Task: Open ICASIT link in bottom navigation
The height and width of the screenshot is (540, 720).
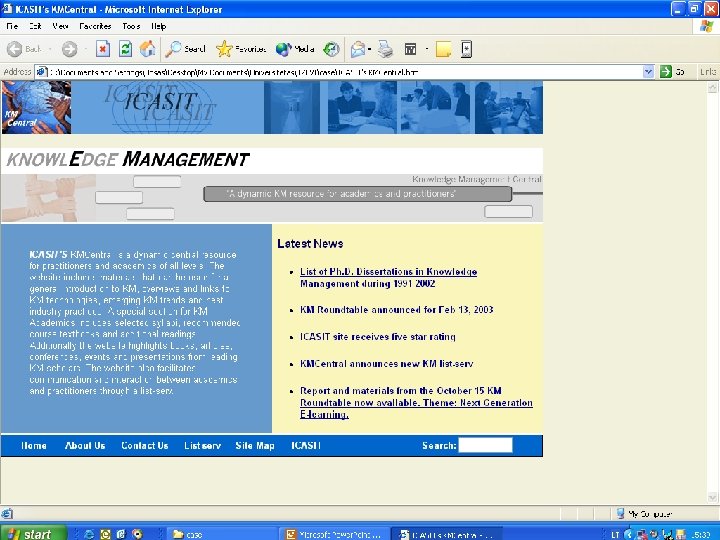Action: (306, 445)
